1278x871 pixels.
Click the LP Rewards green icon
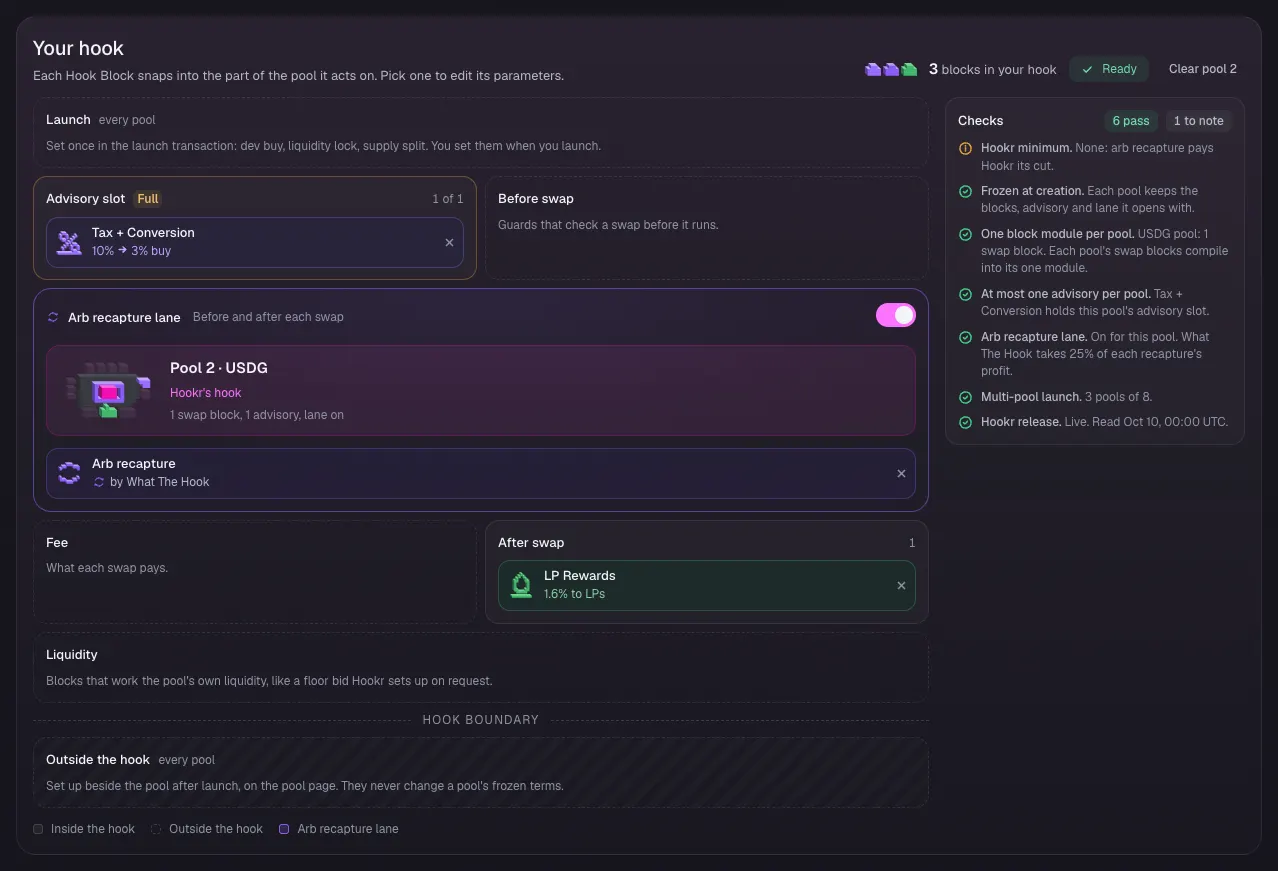(521, 585)
